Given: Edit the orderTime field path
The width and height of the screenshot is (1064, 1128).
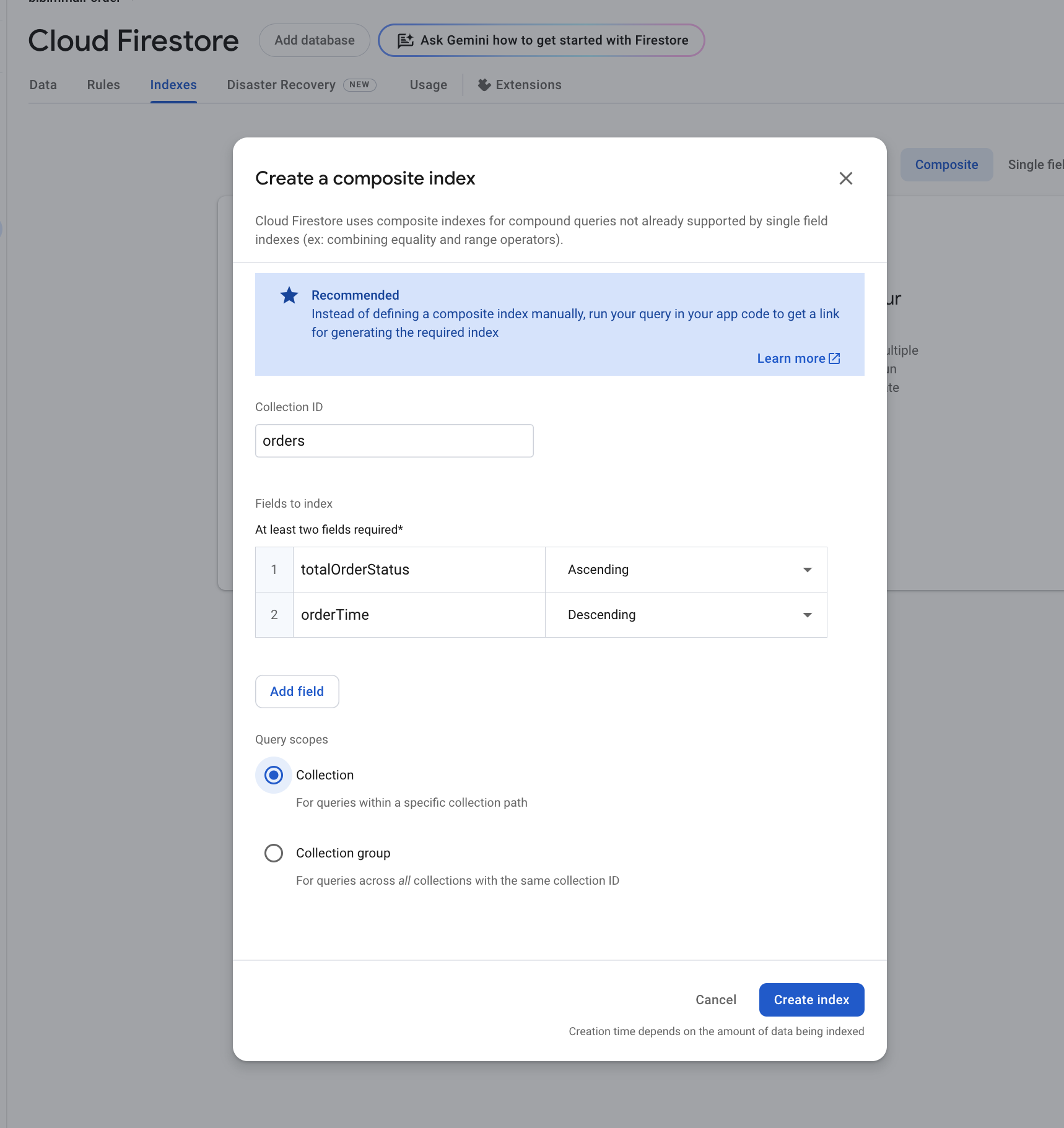Looking at the screenshot, I should click(x=419, y=615).
